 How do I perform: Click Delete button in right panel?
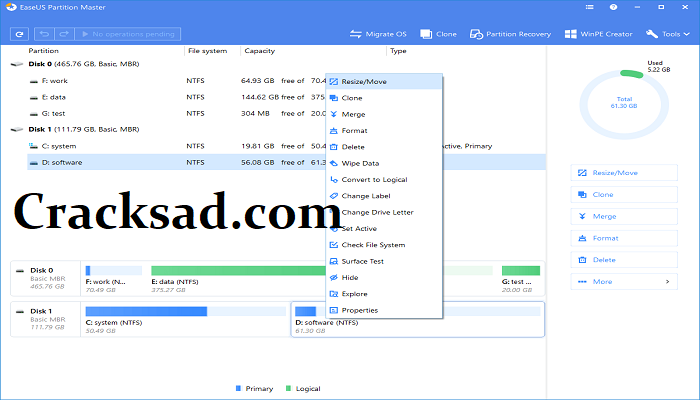point(624,260)
